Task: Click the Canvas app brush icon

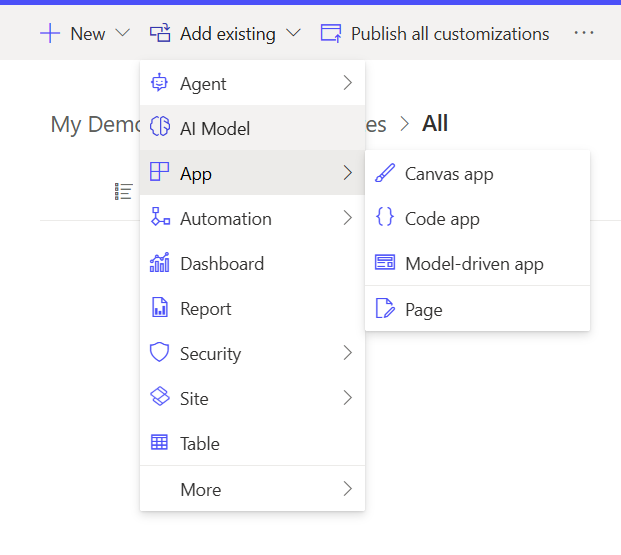Action: click(x=385, y=173)
